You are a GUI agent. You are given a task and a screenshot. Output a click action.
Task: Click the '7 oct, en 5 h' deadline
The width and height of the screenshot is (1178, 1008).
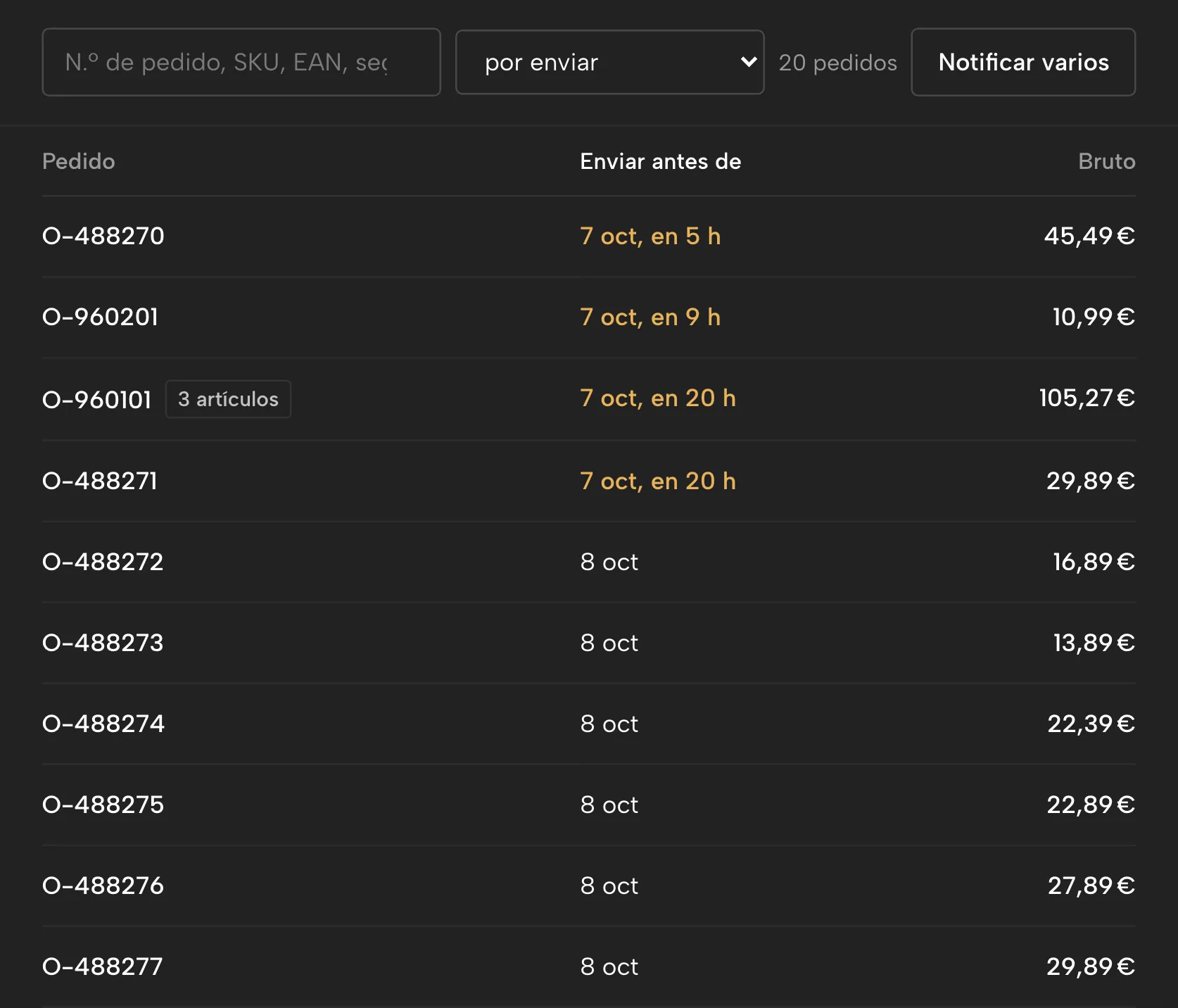[650, 236]
